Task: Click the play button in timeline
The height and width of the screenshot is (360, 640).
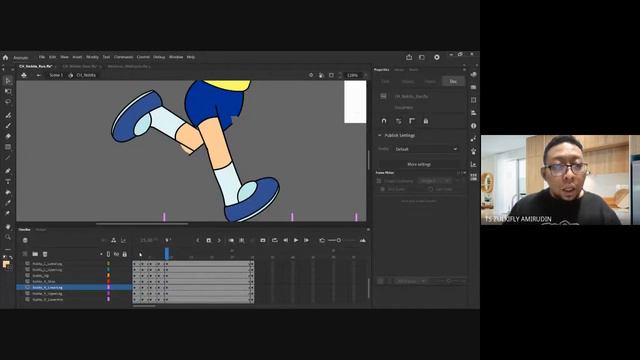Action: click(x=296, y=240)
